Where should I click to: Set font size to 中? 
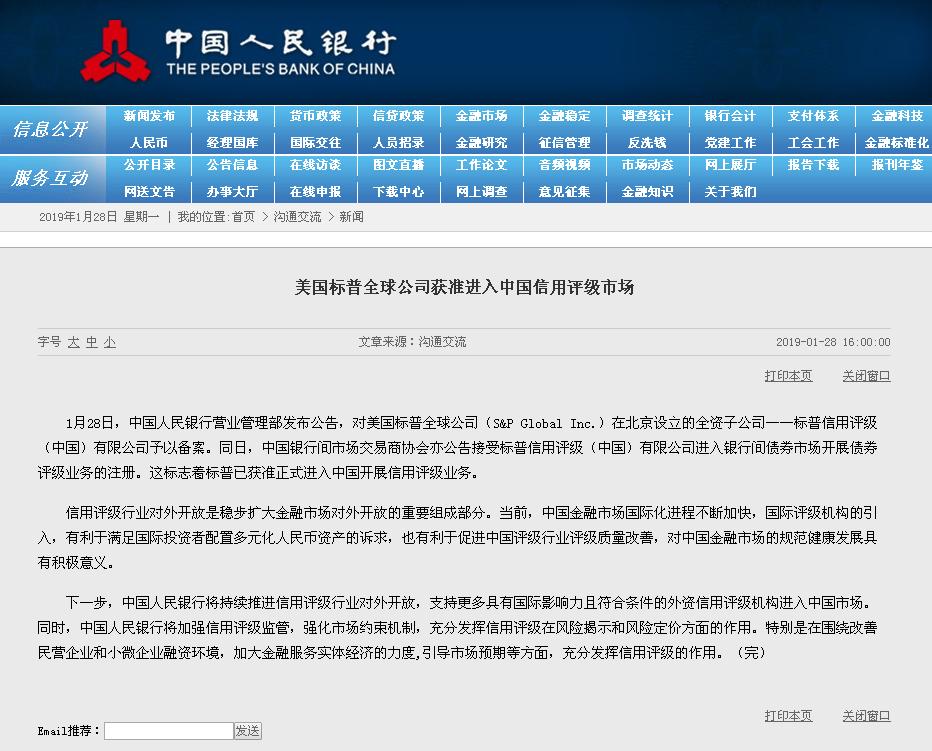(x=92, y=342)
